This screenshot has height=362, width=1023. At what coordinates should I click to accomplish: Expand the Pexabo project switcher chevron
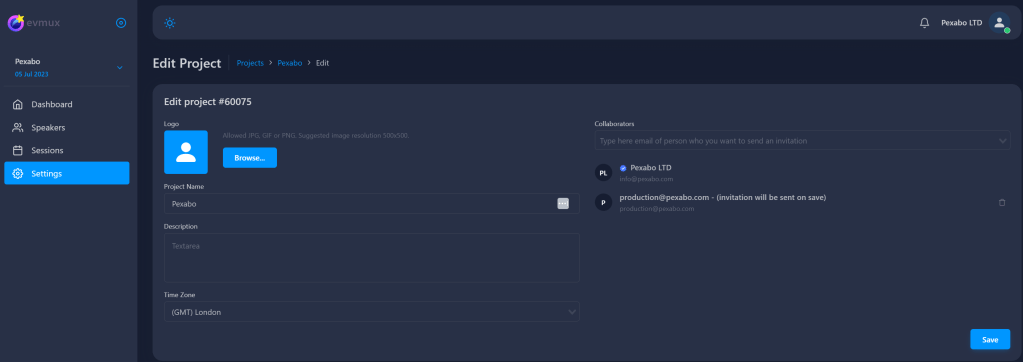click(119, 67)
